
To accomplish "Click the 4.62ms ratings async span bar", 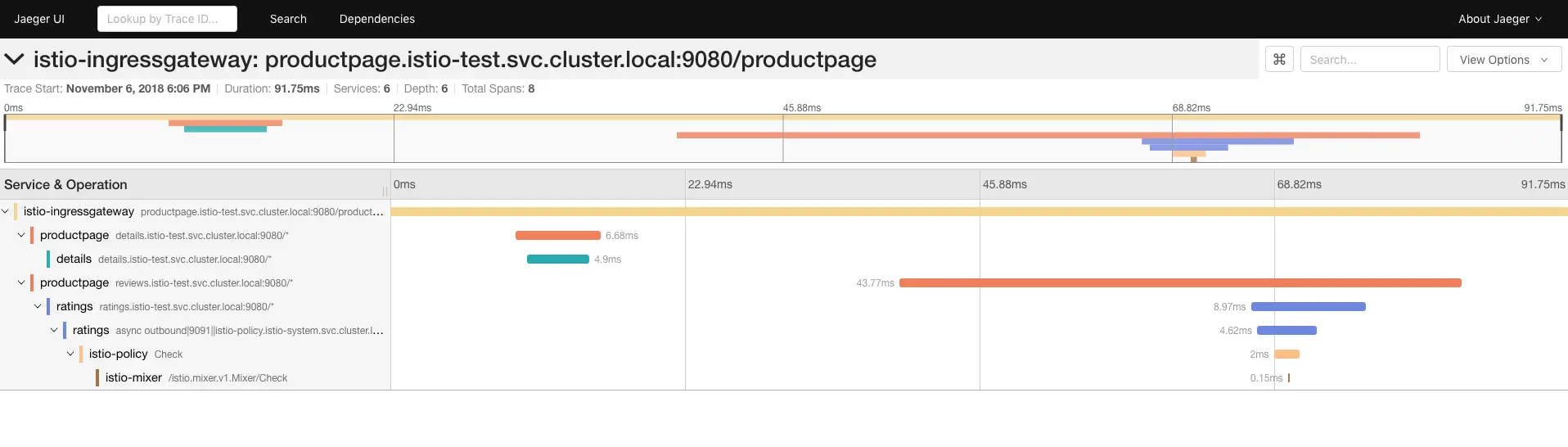I will pyautogui.click(x=1286, y=330).
